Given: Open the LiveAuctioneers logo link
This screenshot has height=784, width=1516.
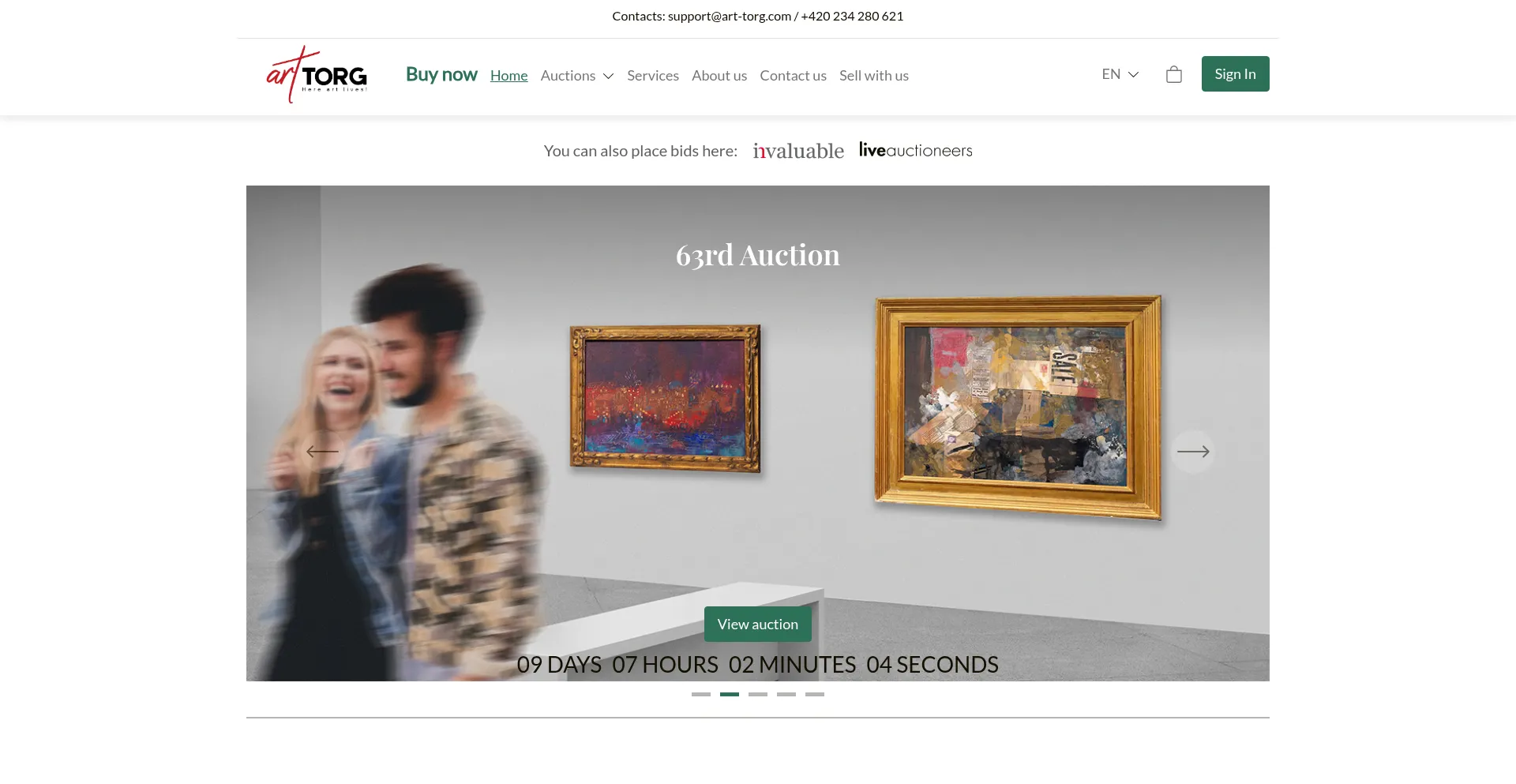Looking at the screenshot, I should pyautogui.click(x=916, y=150).
